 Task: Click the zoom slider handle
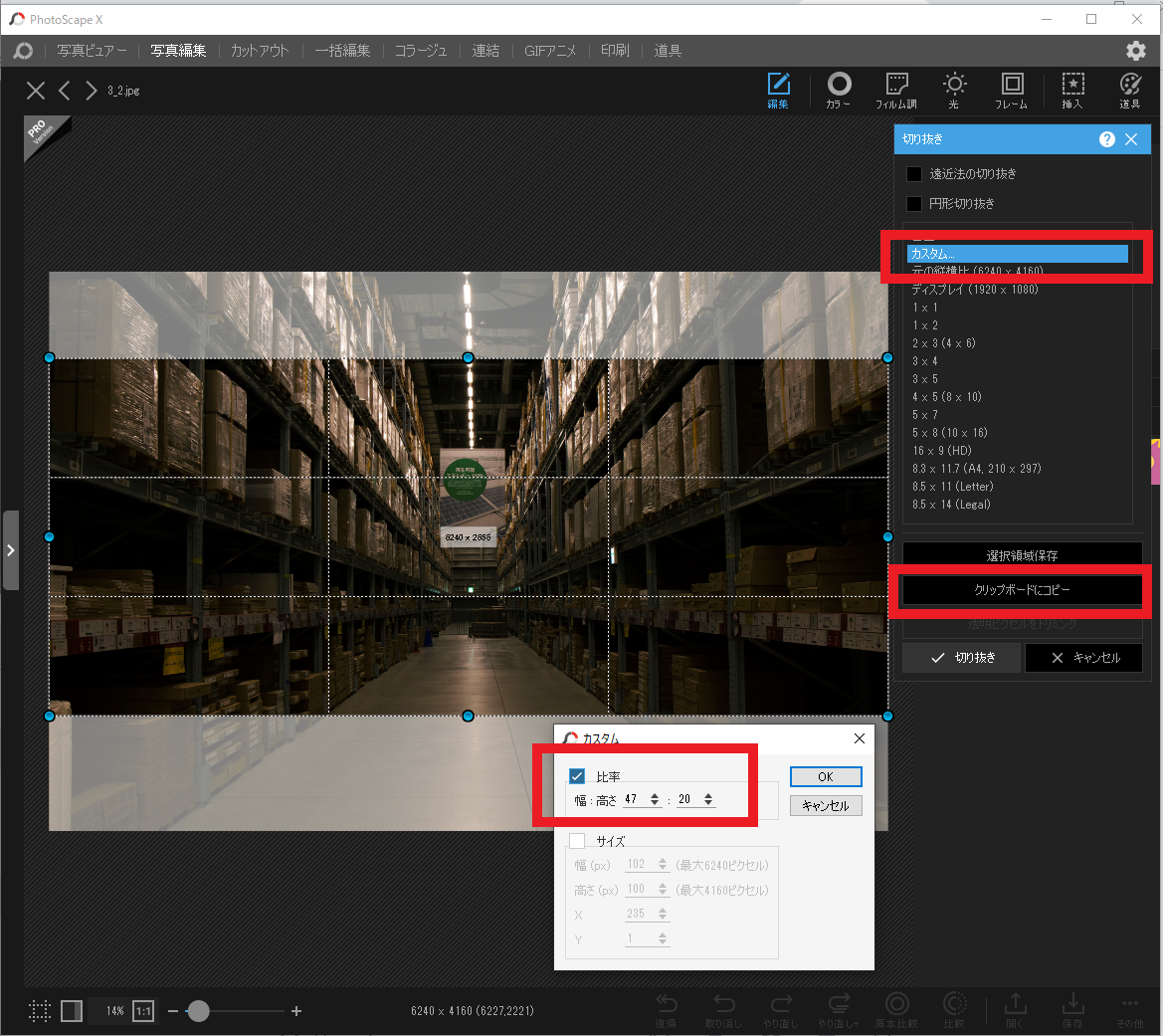coord(198,1011)
